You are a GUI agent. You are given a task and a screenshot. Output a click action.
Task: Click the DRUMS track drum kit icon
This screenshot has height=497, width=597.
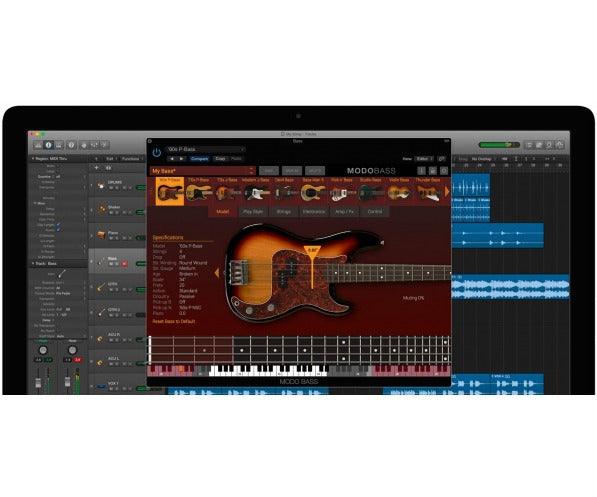[x=101, y=185]
